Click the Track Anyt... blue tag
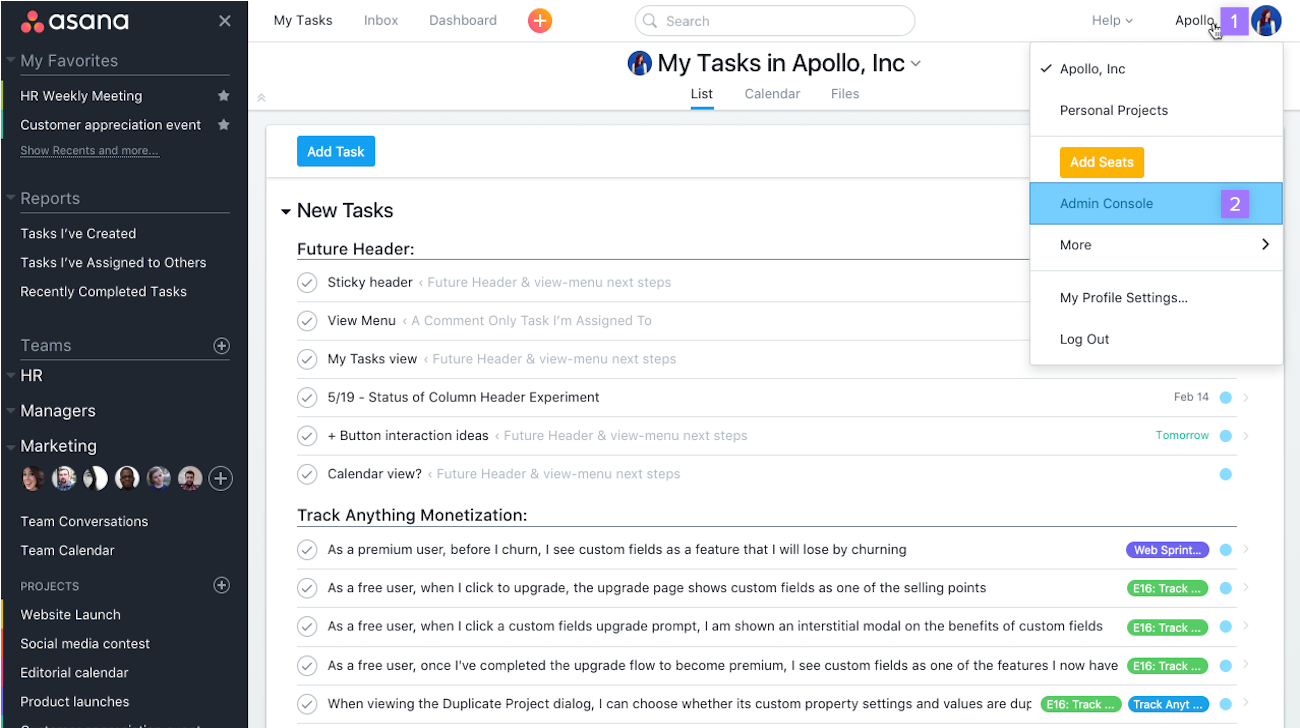 1168,704
